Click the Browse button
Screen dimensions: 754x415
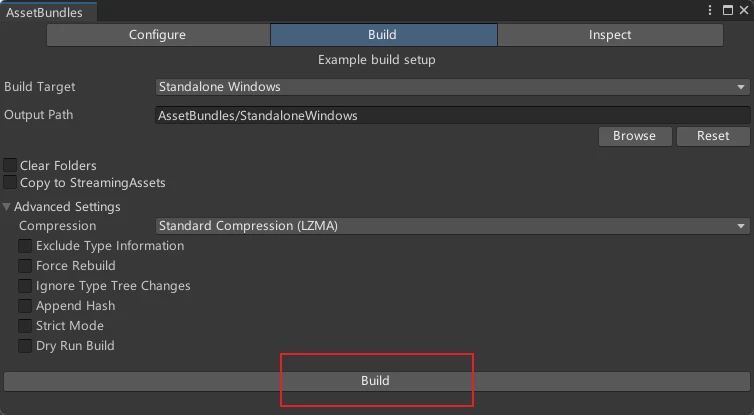coord(634,136)
